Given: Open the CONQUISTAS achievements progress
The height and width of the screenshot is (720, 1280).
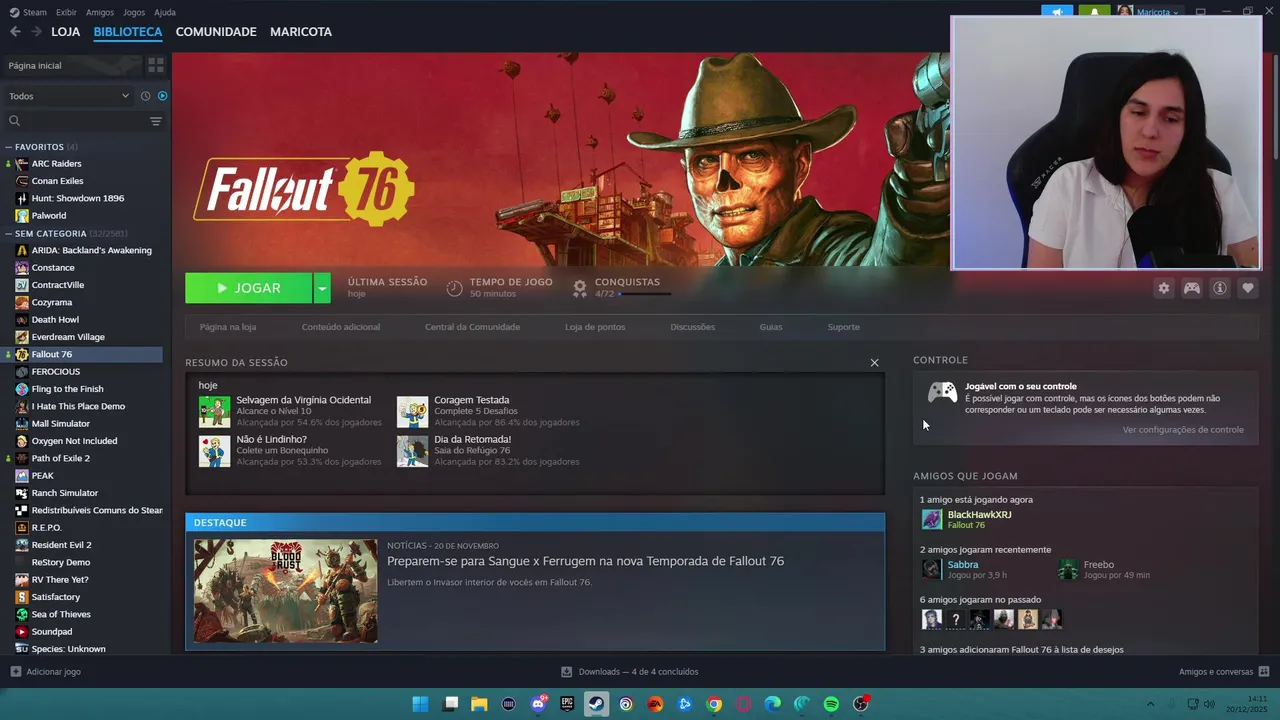Looking at the screenshot, I should pyautogui.click(x=620, y=288).
